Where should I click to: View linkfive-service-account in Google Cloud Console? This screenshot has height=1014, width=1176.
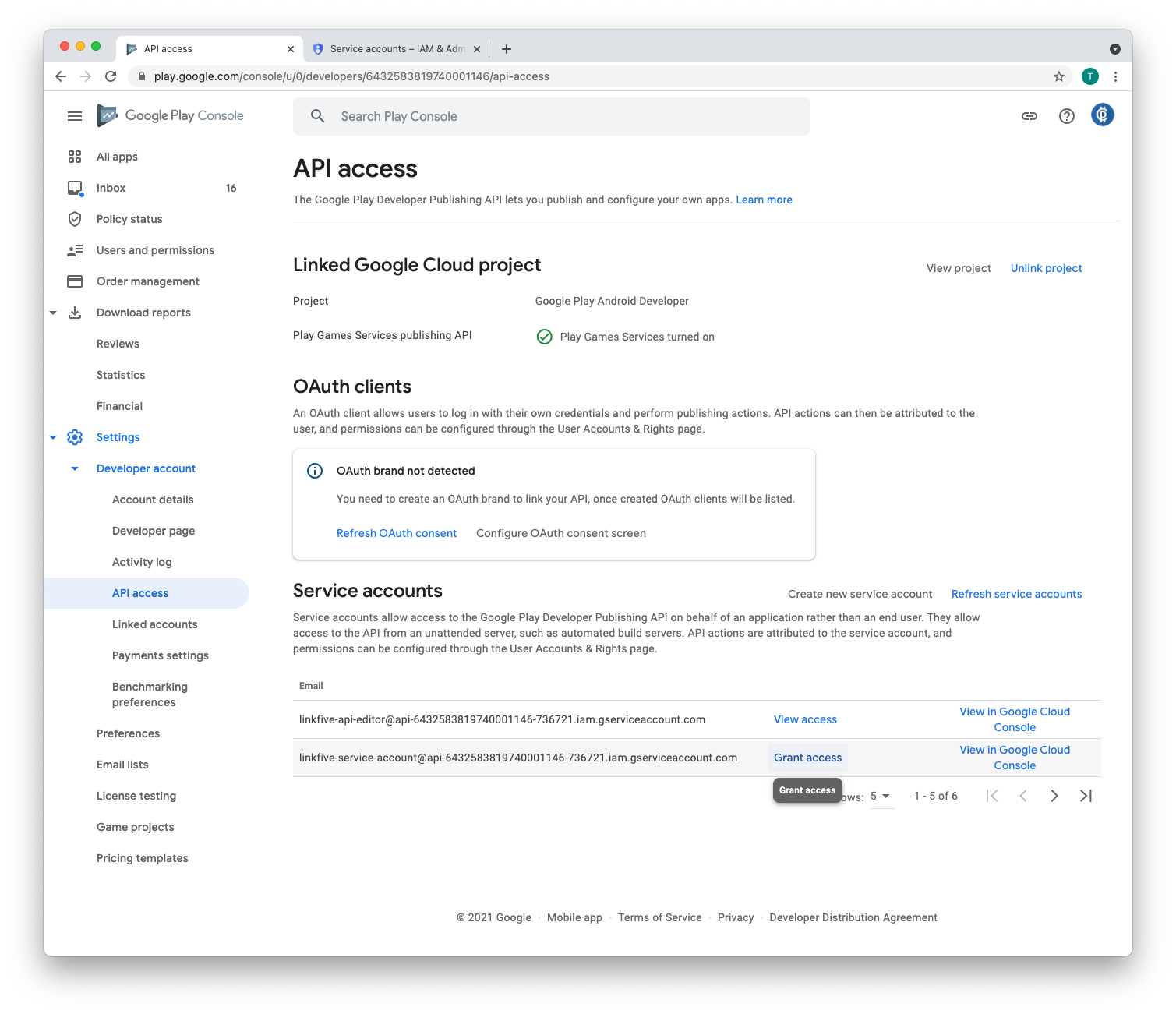click(1015, 758)
